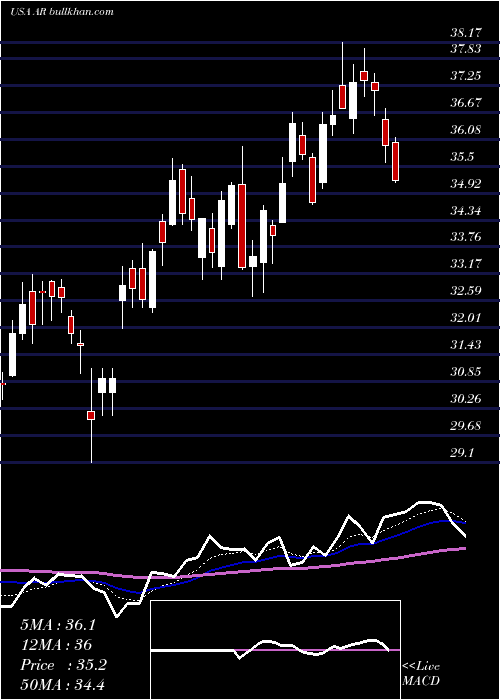Select the small red candle with wick to 29.1
Screen dimensions: 500x700
91,415
